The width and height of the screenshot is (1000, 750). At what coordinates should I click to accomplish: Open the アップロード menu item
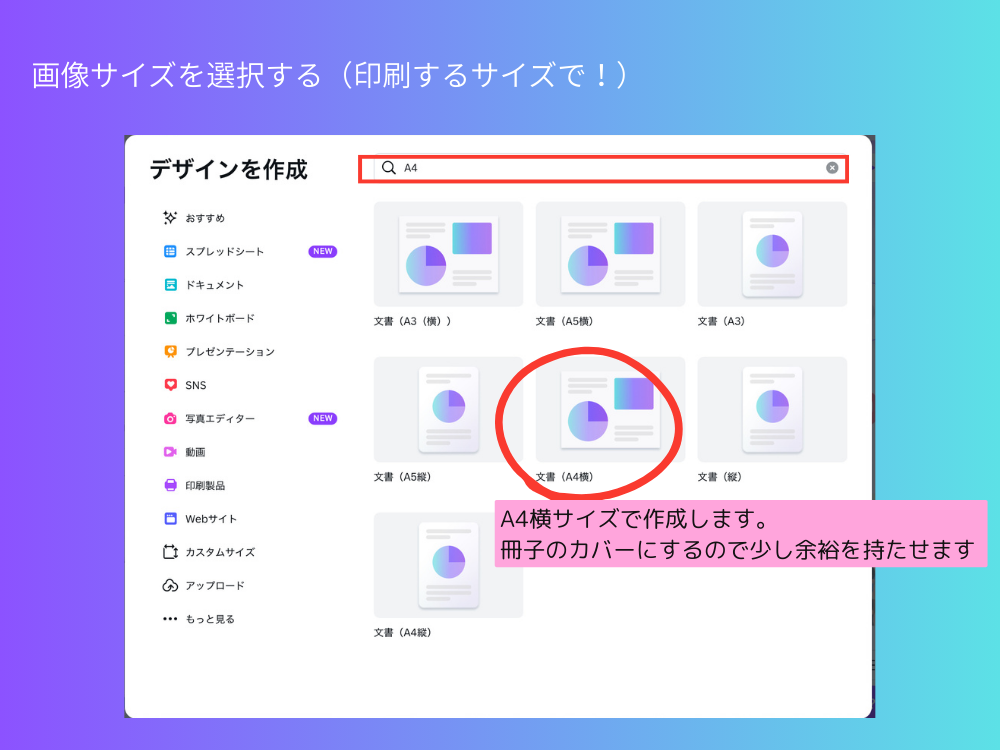point(214,586)
